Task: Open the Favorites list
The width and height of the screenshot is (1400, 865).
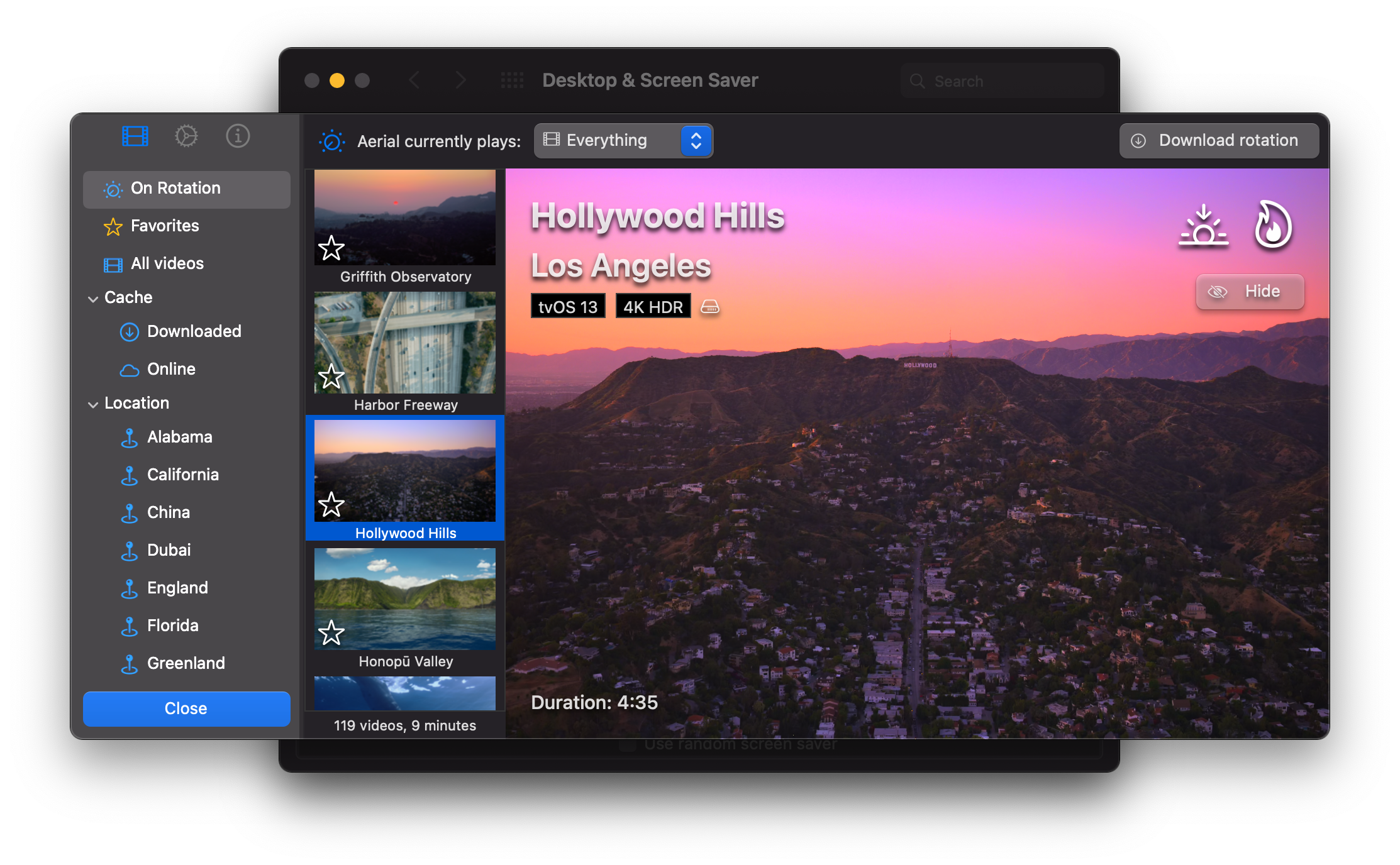Action: 165,226
